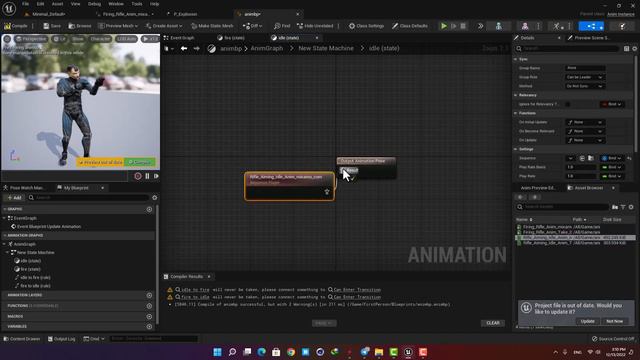
Task: Click the Compile toolbar button
Action: point(16,26)
